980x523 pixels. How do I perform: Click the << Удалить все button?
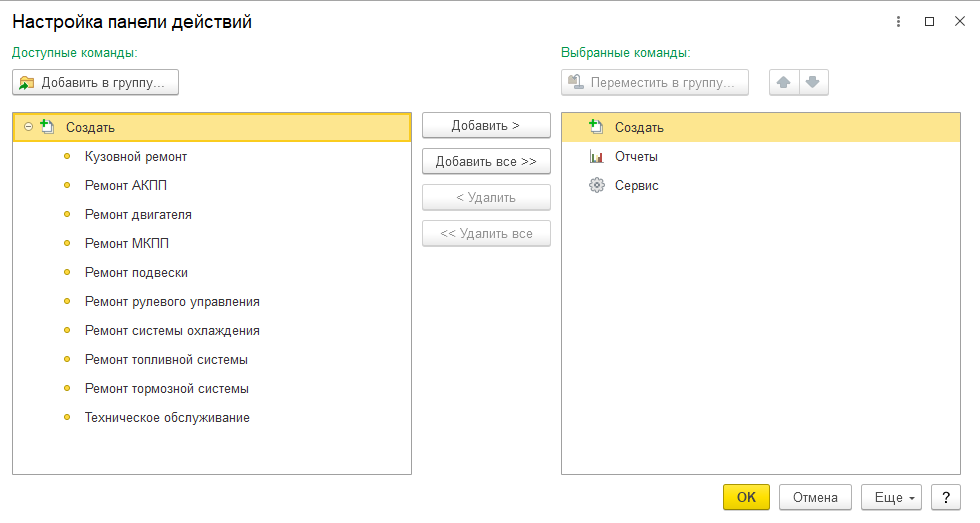(x=486, y=234)
